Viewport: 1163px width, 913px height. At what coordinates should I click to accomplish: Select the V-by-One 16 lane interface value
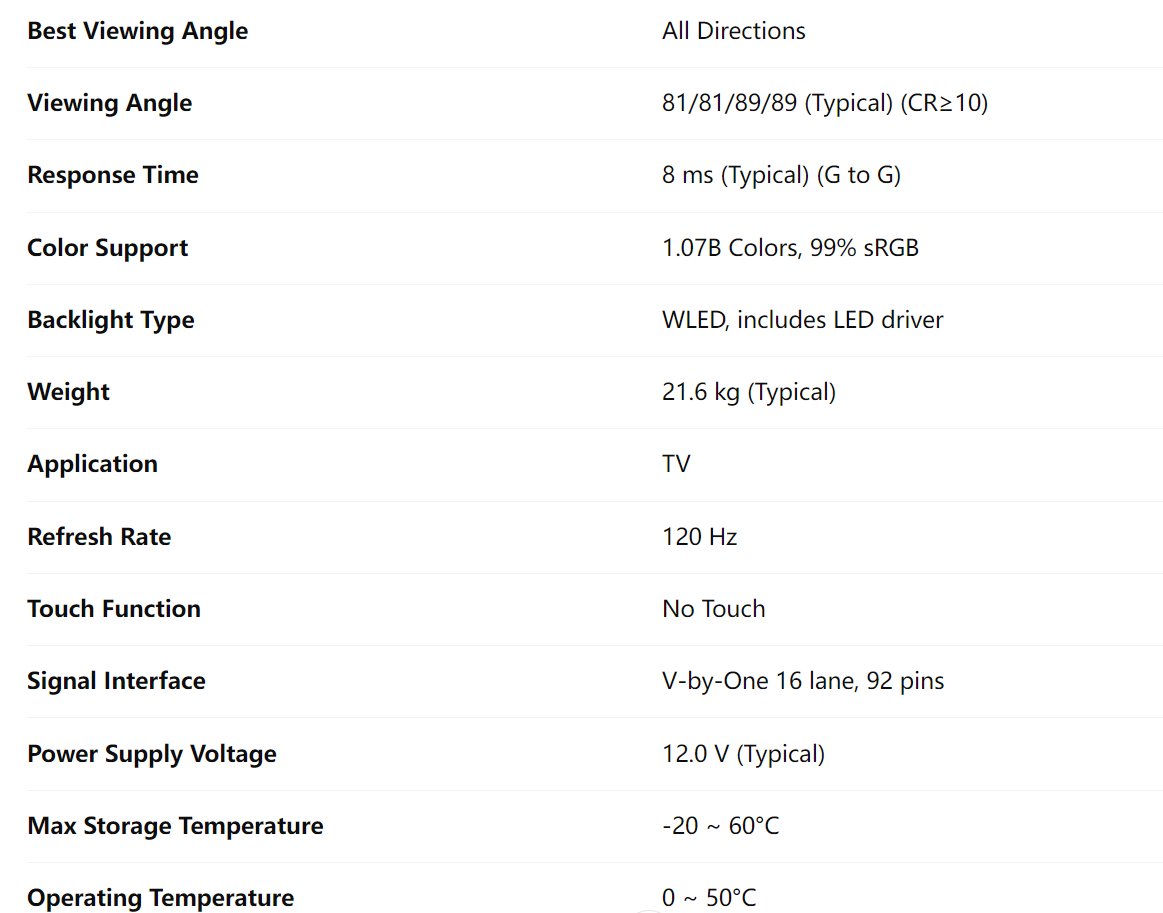coord(802,681)
